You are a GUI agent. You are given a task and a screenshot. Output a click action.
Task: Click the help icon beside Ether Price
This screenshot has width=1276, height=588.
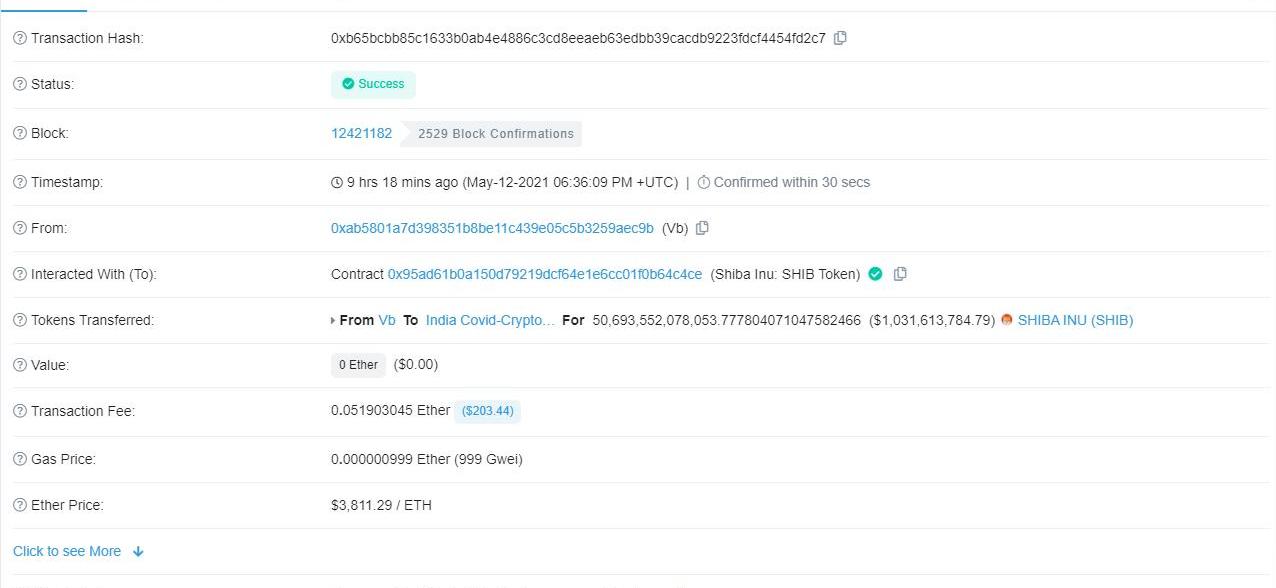(x=19, y=505)
